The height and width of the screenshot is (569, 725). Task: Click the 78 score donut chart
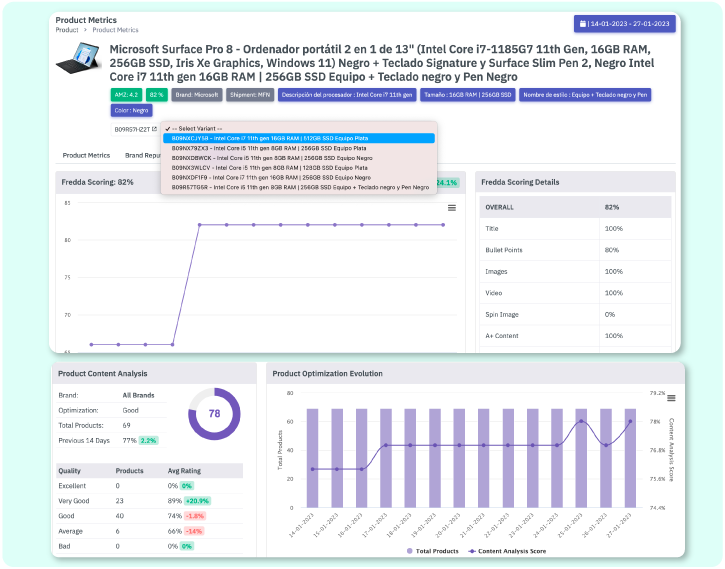pos(214,414)
